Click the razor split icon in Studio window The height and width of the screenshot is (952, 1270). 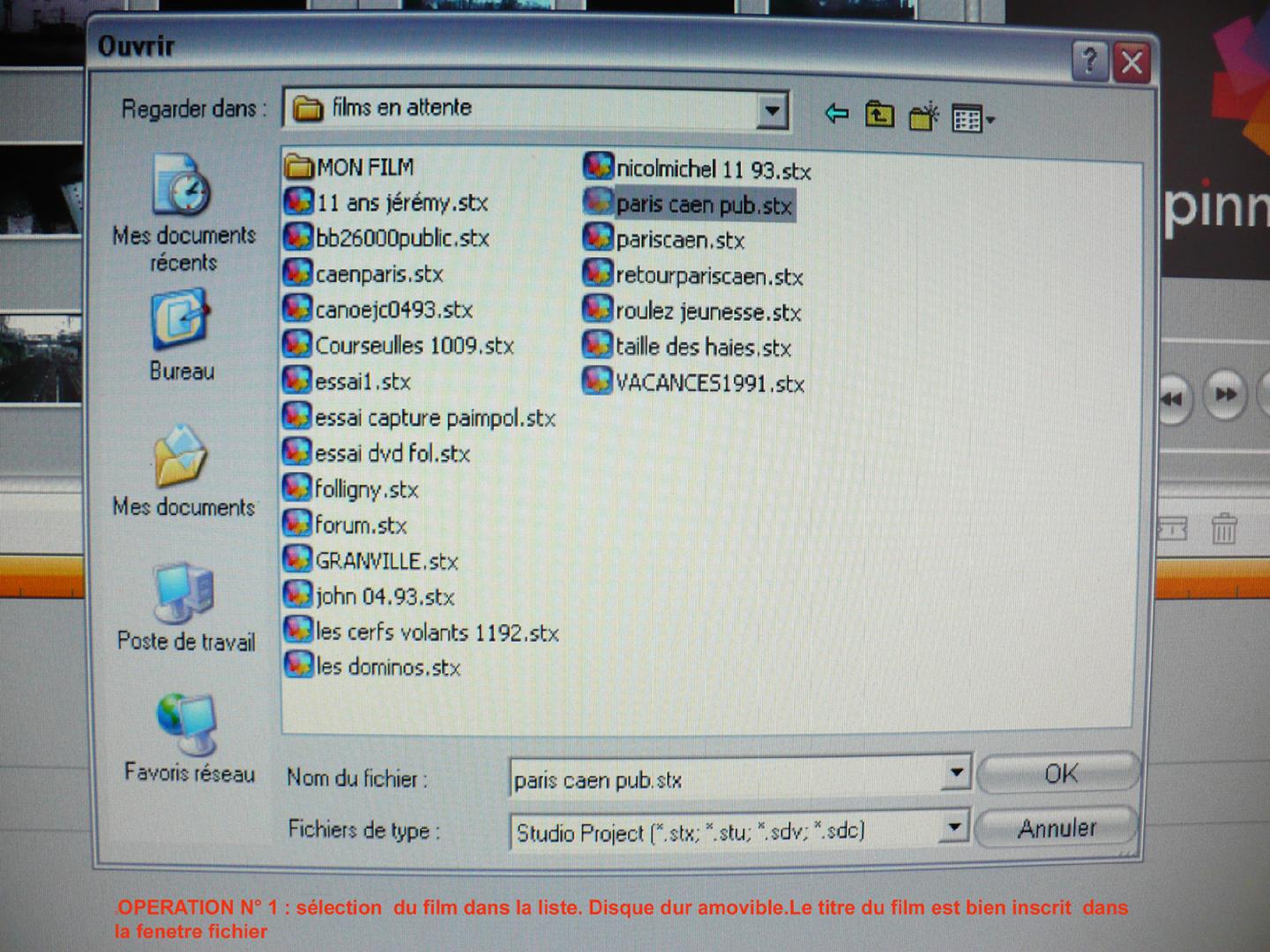1172,529
